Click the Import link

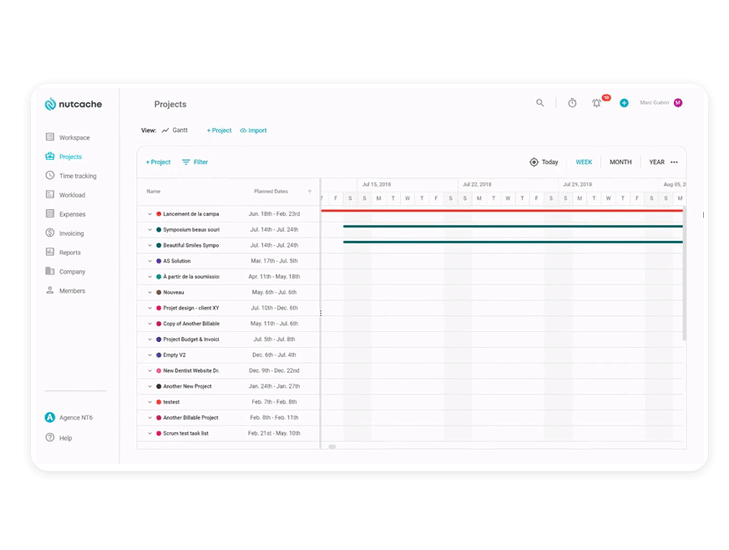pos(253,130)
